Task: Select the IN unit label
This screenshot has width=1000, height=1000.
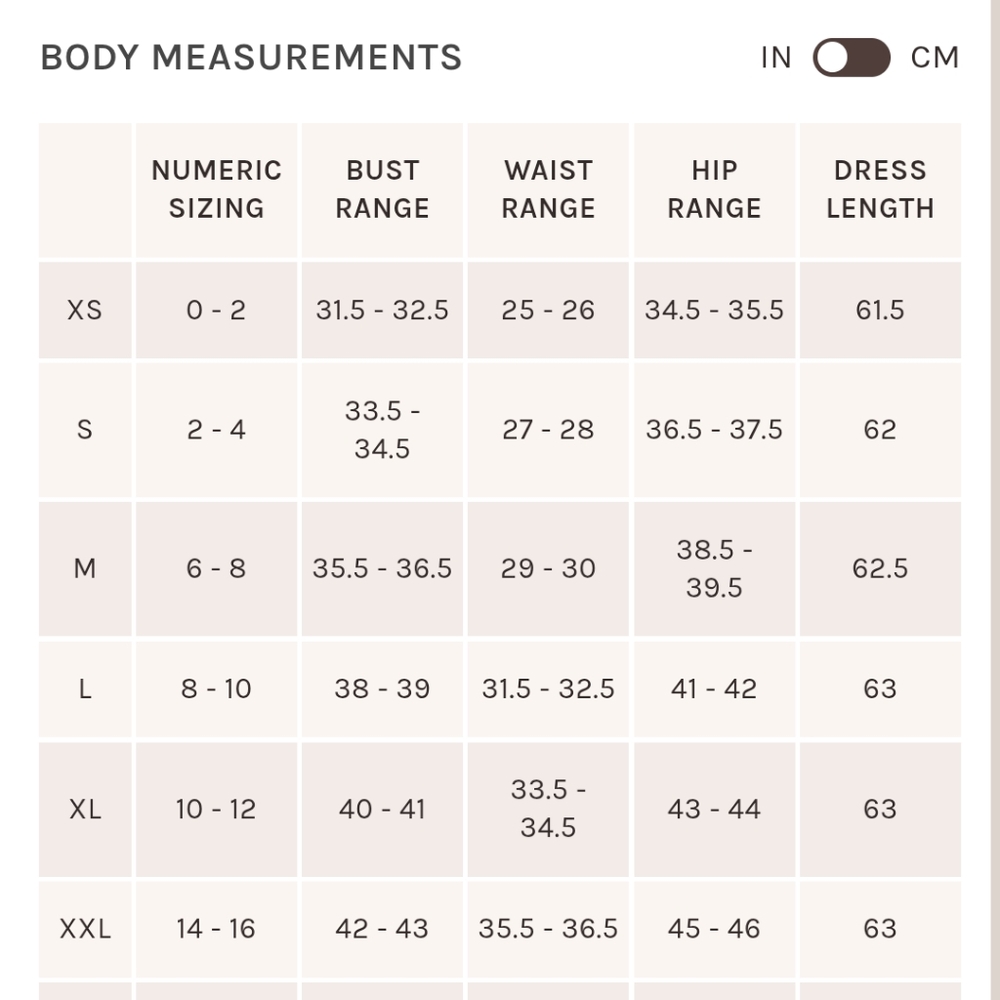Action: pos(776,57)
